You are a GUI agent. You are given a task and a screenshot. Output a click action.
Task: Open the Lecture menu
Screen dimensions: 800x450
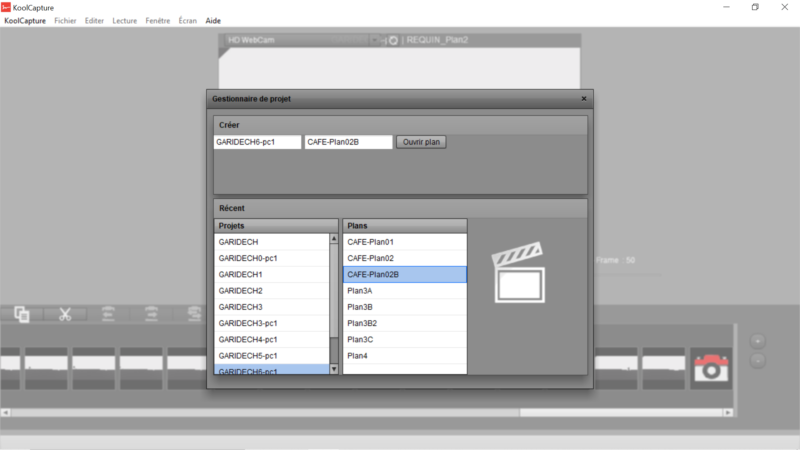click(125, 20)
